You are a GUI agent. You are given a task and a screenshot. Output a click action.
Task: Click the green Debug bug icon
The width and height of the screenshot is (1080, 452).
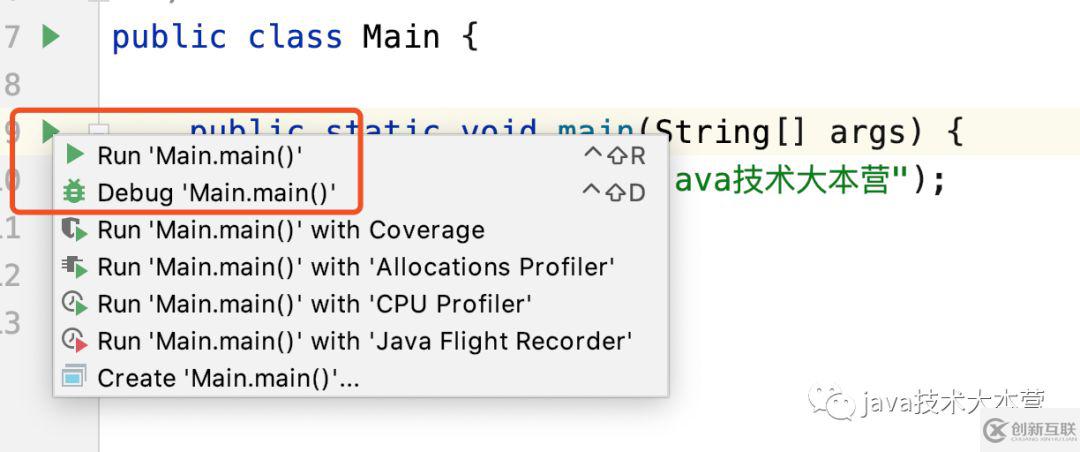click(74, 192)
